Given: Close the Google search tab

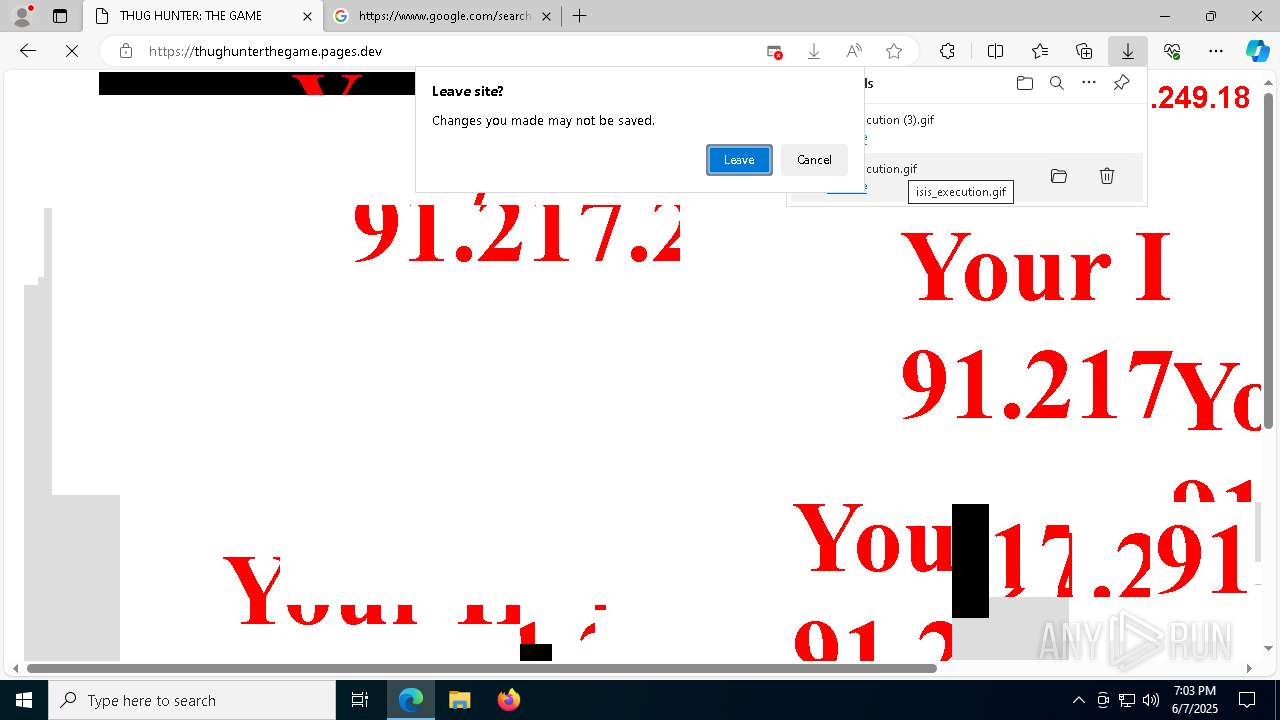Looking at the screenshot, I should [546, 16].
